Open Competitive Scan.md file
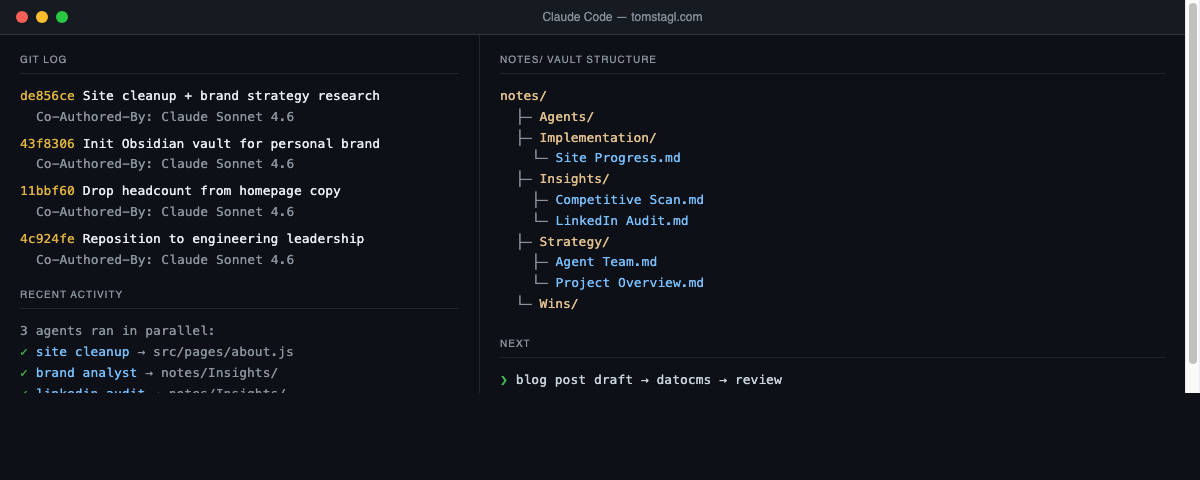 (x=629, y=200)
